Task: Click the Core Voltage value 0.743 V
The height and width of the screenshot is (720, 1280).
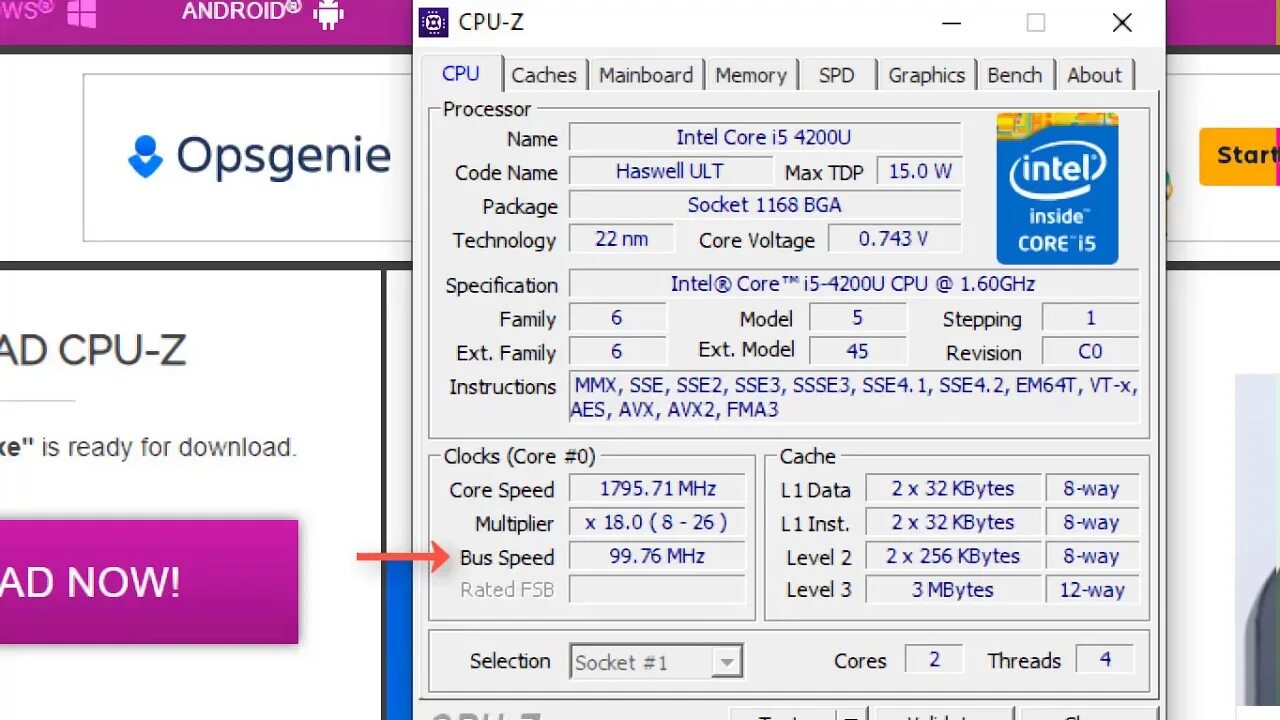Action: [x=894, y=239]
